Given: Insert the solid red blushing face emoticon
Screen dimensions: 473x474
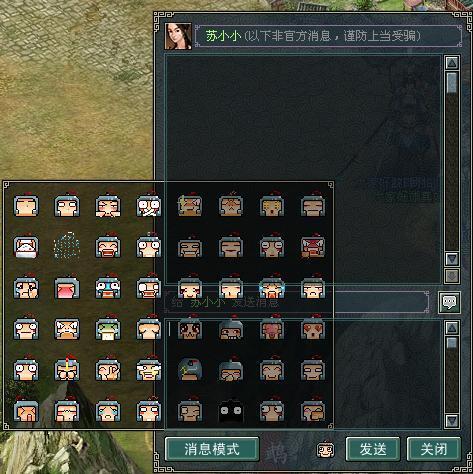Looking at the screenshot, I should click(x=67, y=287).
